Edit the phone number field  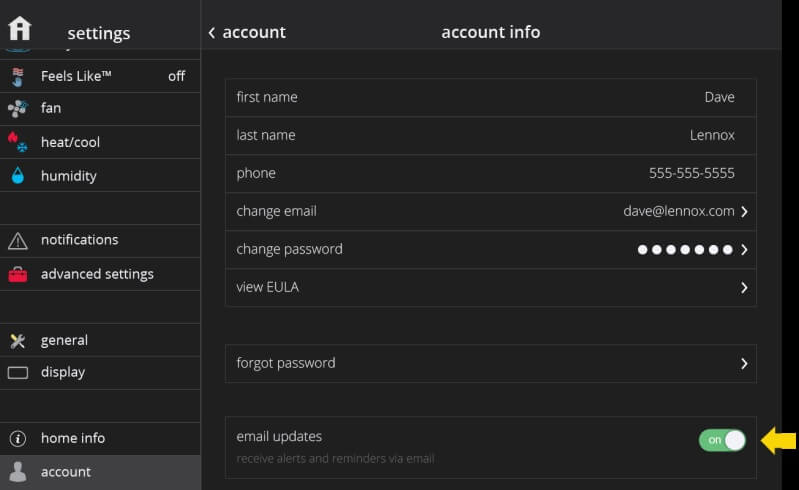point(490,174)
